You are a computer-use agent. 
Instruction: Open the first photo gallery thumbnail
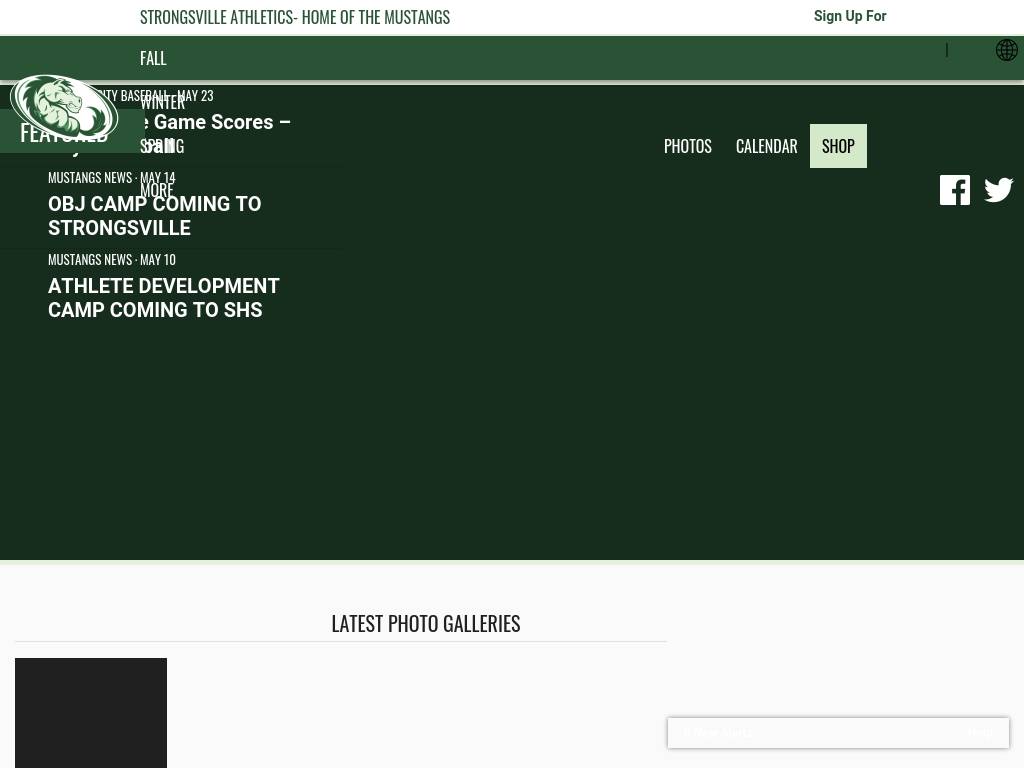tap(91, 712)
